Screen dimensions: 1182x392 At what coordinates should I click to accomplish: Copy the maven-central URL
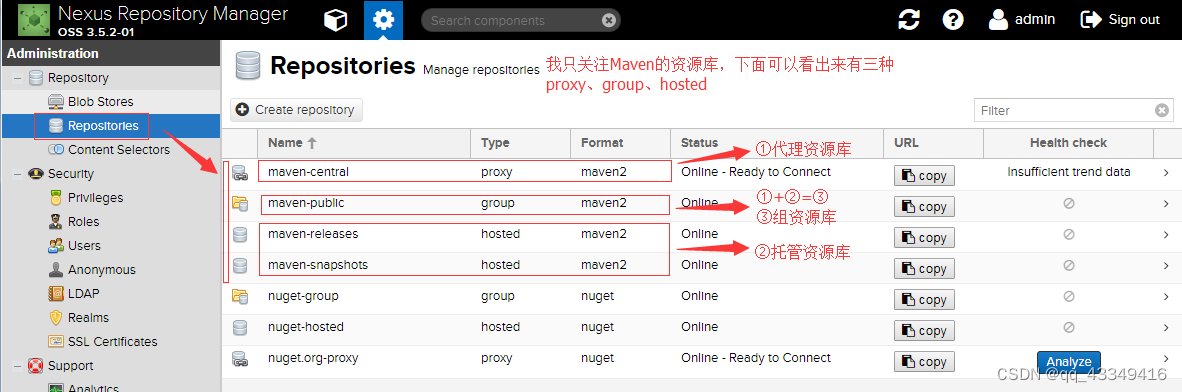tap(924, 176)
